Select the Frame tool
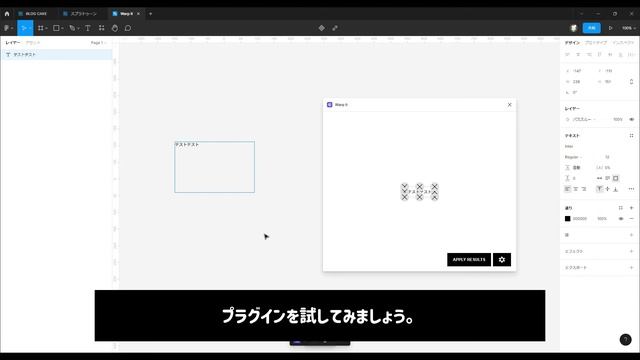Image resolution: width=640 pixels, height=360 pixels. [x=41, y=28]
